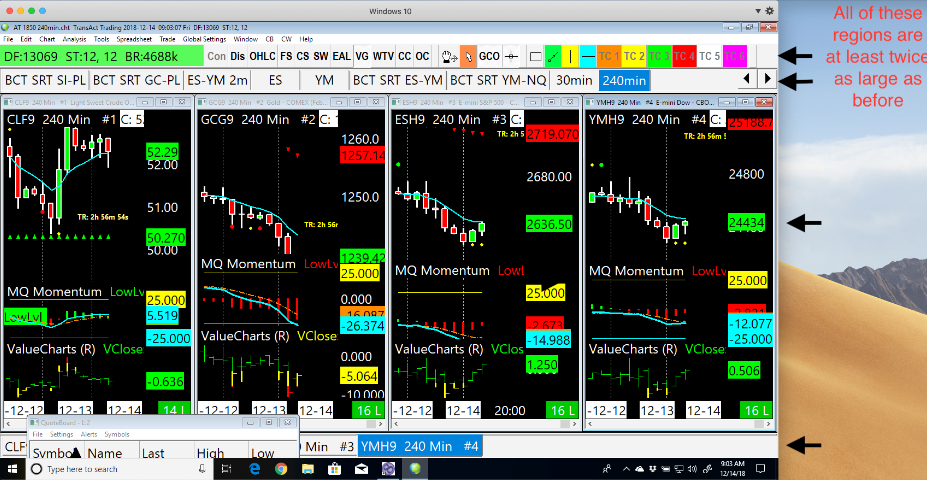Open the Windows Start menu

[x=13, y=469]
